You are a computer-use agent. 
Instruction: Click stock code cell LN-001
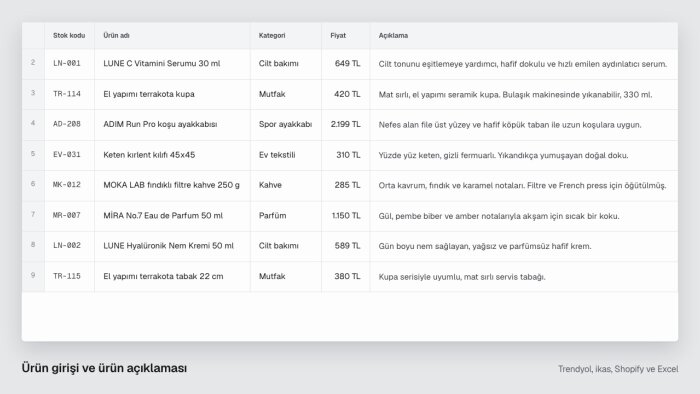tap(69, 64)
